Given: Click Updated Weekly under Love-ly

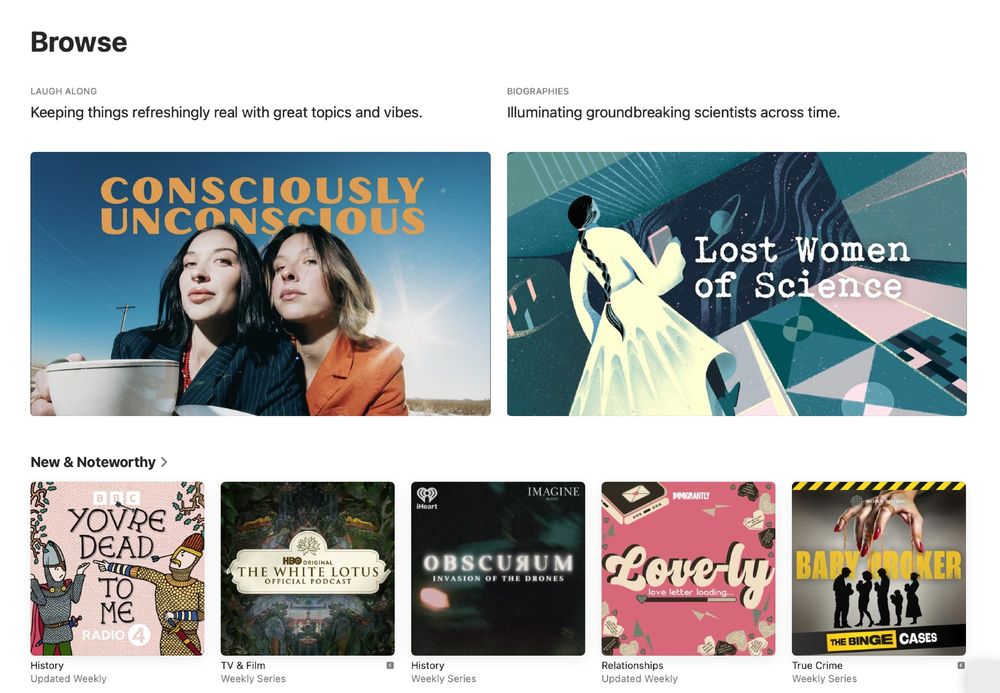Looking at the screenshot, I should pyautogui.click(x=640, y=678).
